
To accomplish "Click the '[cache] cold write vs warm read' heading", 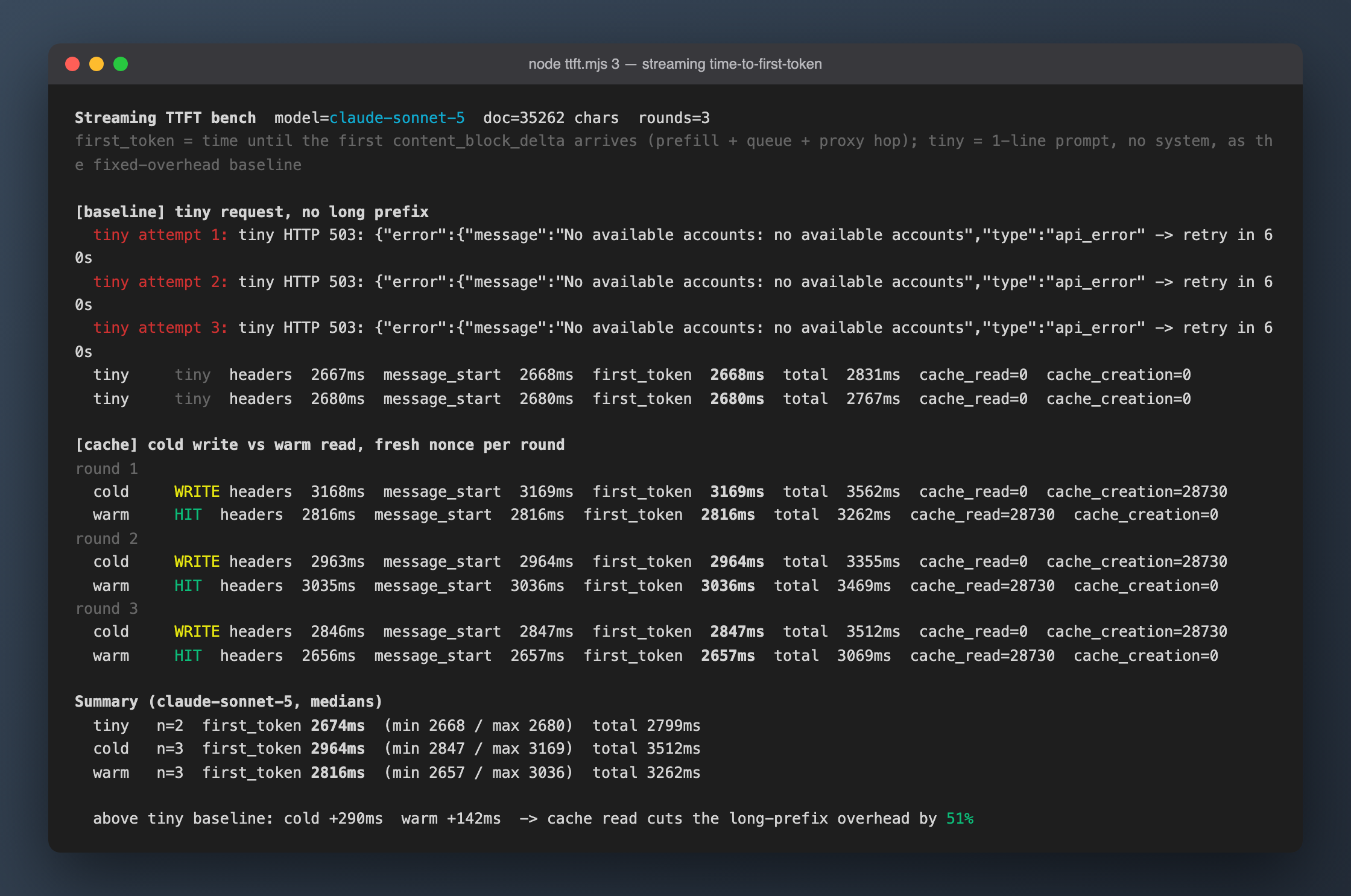I will point(219,444).
